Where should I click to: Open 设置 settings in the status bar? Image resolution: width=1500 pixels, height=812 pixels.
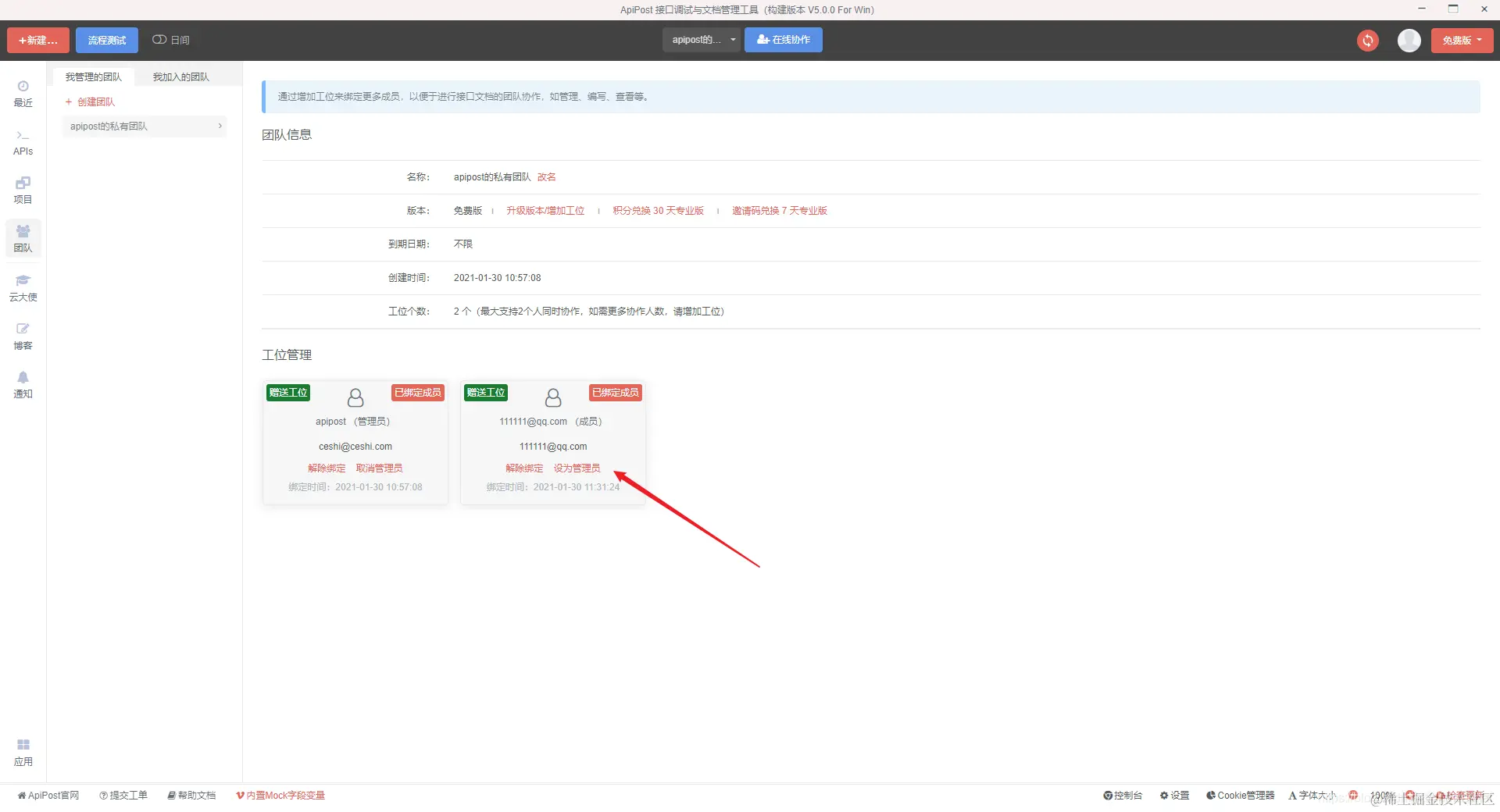[x=1174, y=796]
